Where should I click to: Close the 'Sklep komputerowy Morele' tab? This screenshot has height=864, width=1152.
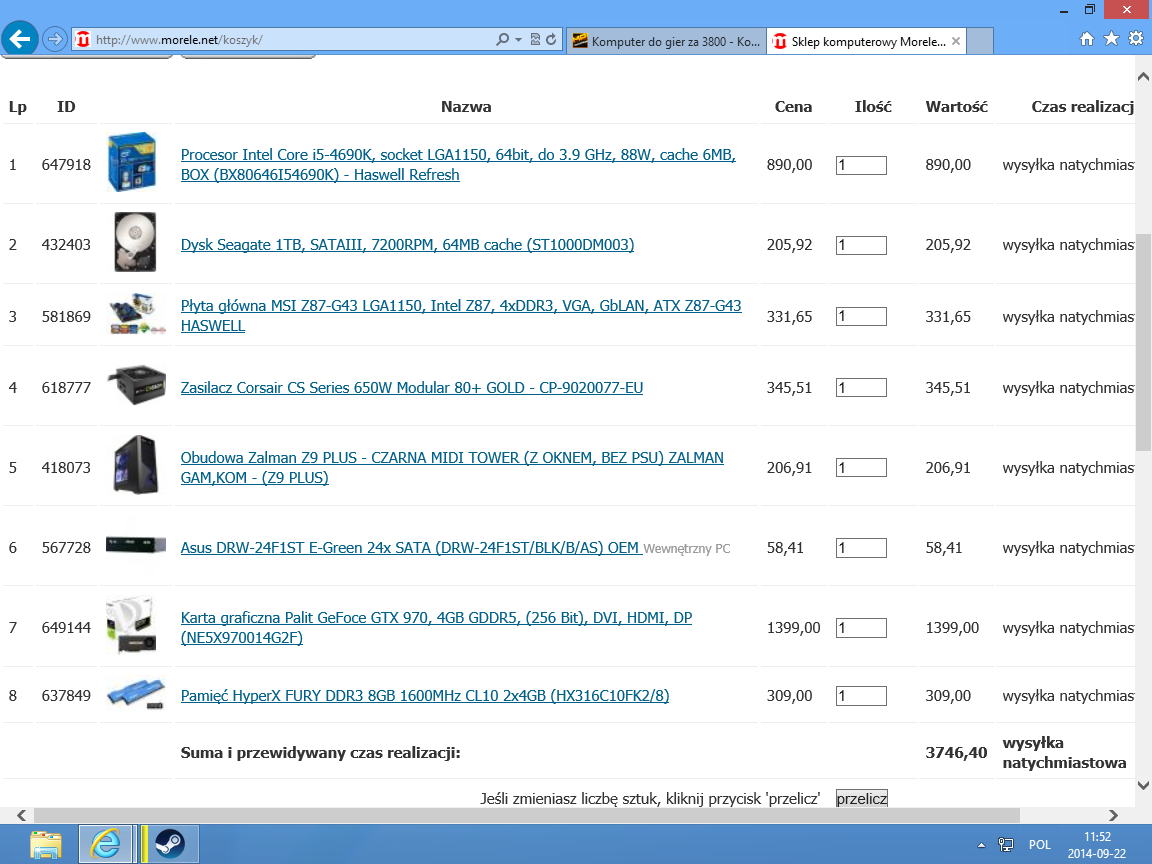(x=956, y=41)
